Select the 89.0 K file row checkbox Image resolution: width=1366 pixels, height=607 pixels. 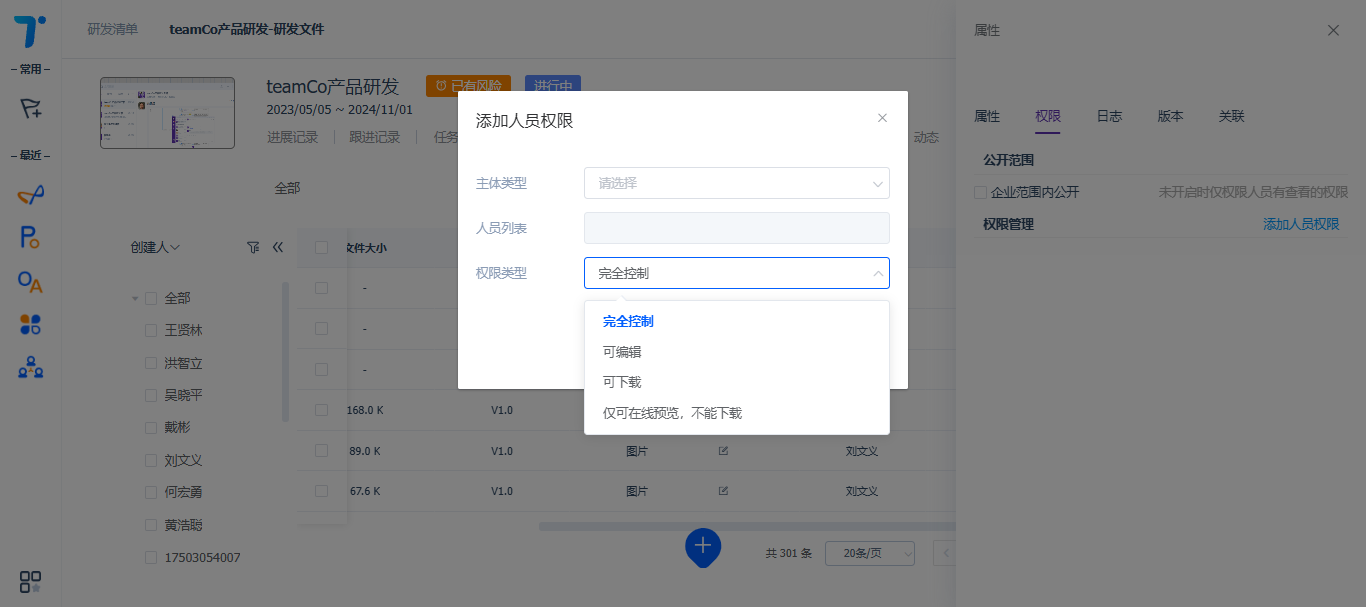point(321,451)
